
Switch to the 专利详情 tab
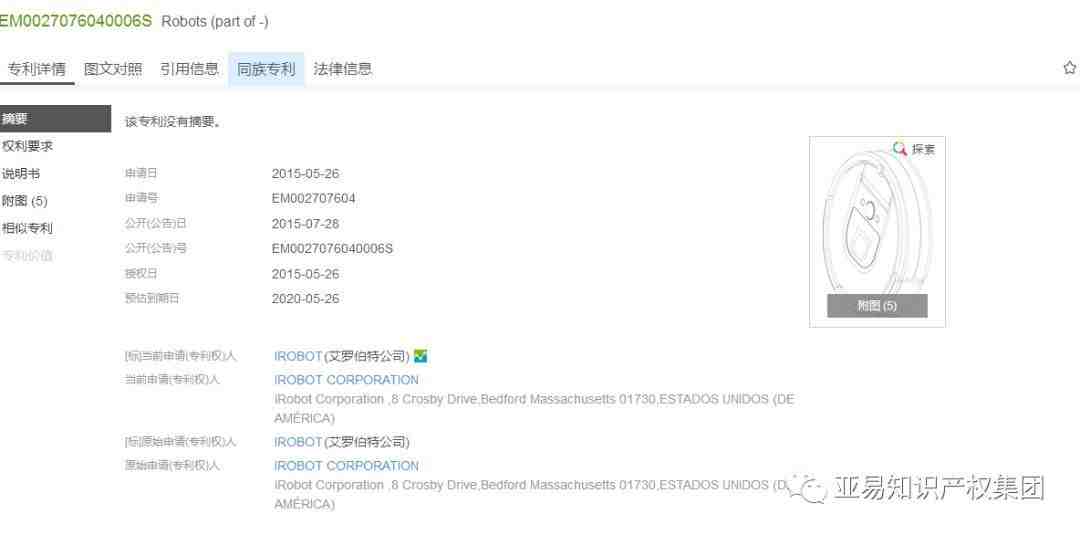pos(37,69)
